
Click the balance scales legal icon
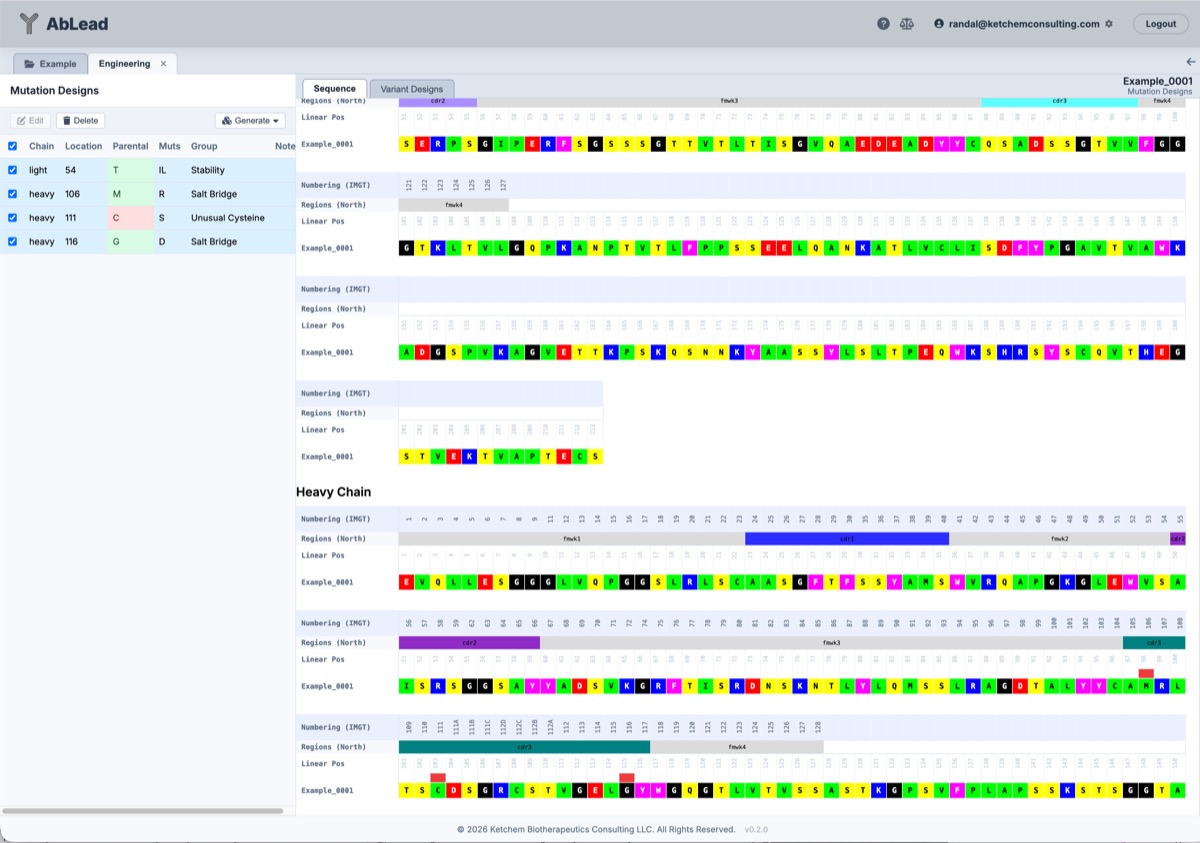907,24
